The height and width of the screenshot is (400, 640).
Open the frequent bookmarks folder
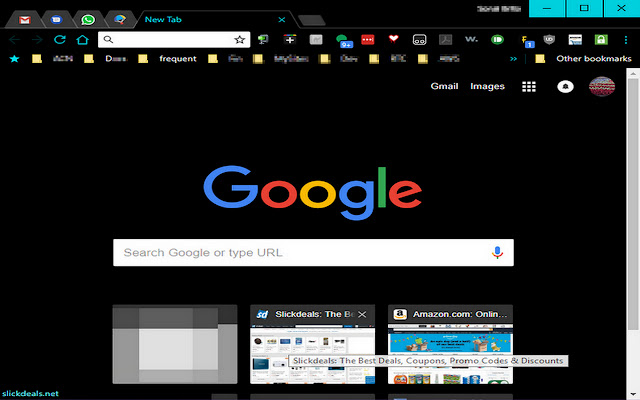(167, 59)
